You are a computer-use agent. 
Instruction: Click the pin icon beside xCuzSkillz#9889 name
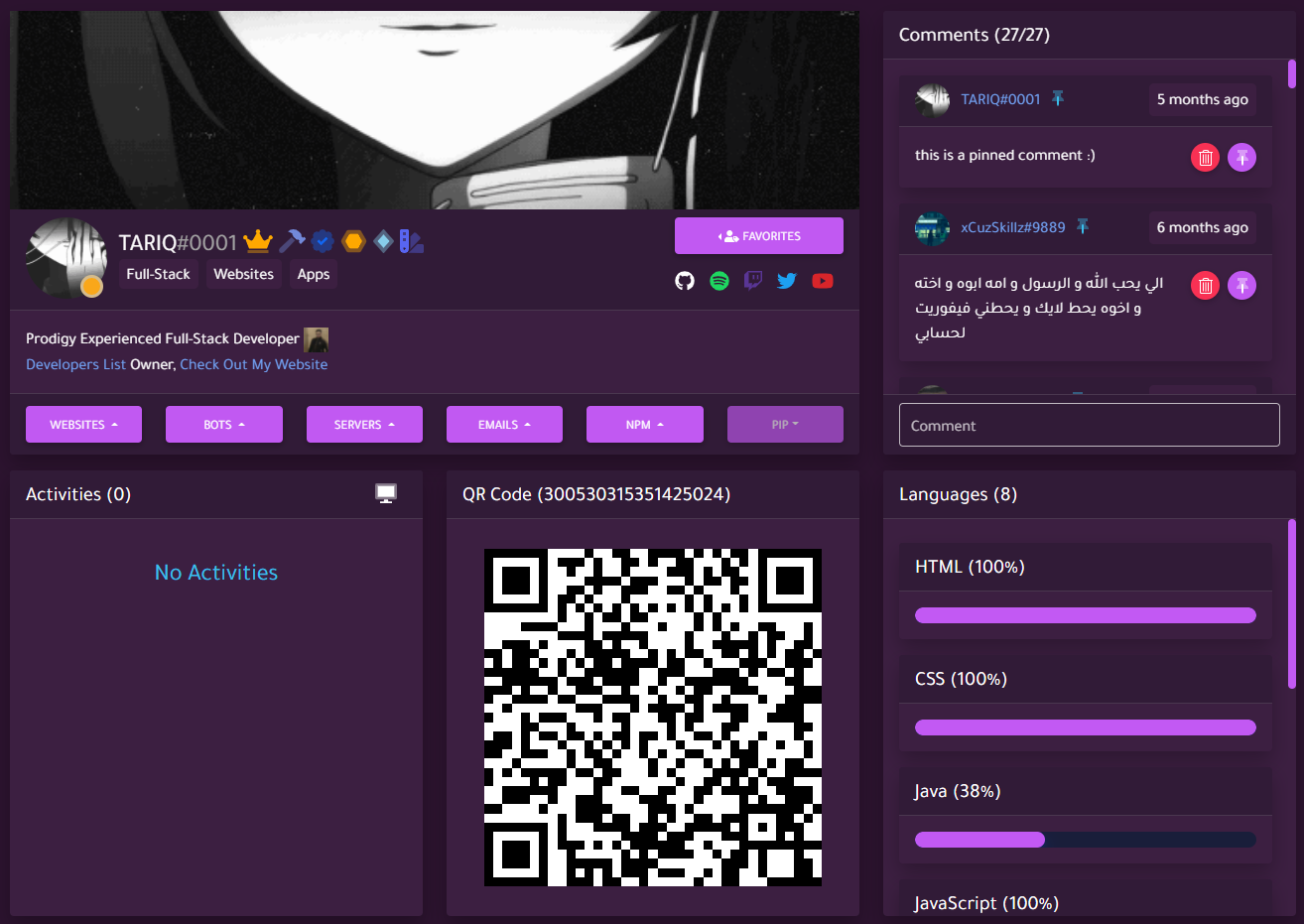(x=1083, y=226)
